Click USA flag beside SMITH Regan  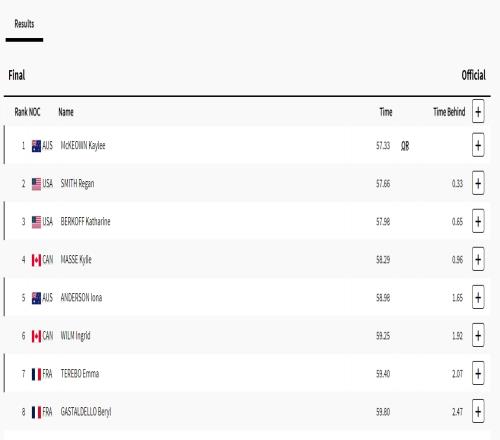pos(36,184)
